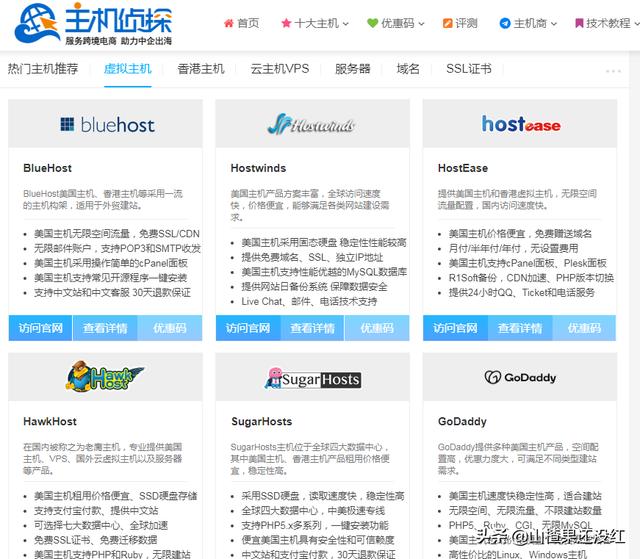Open the BlueHost title link
This screenshot has width=640, height=559.
coord(47,168)
